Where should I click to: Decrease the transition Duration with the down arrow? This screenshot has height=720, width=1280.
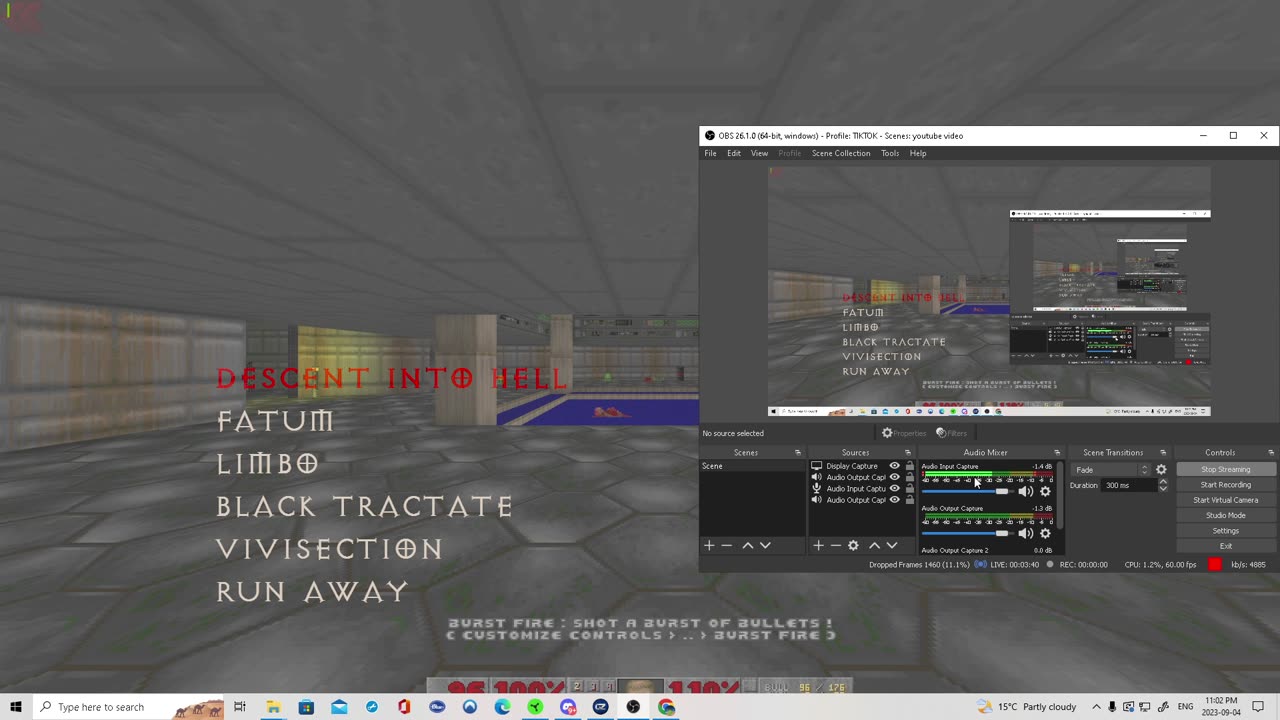click(x=1162, y=489)
